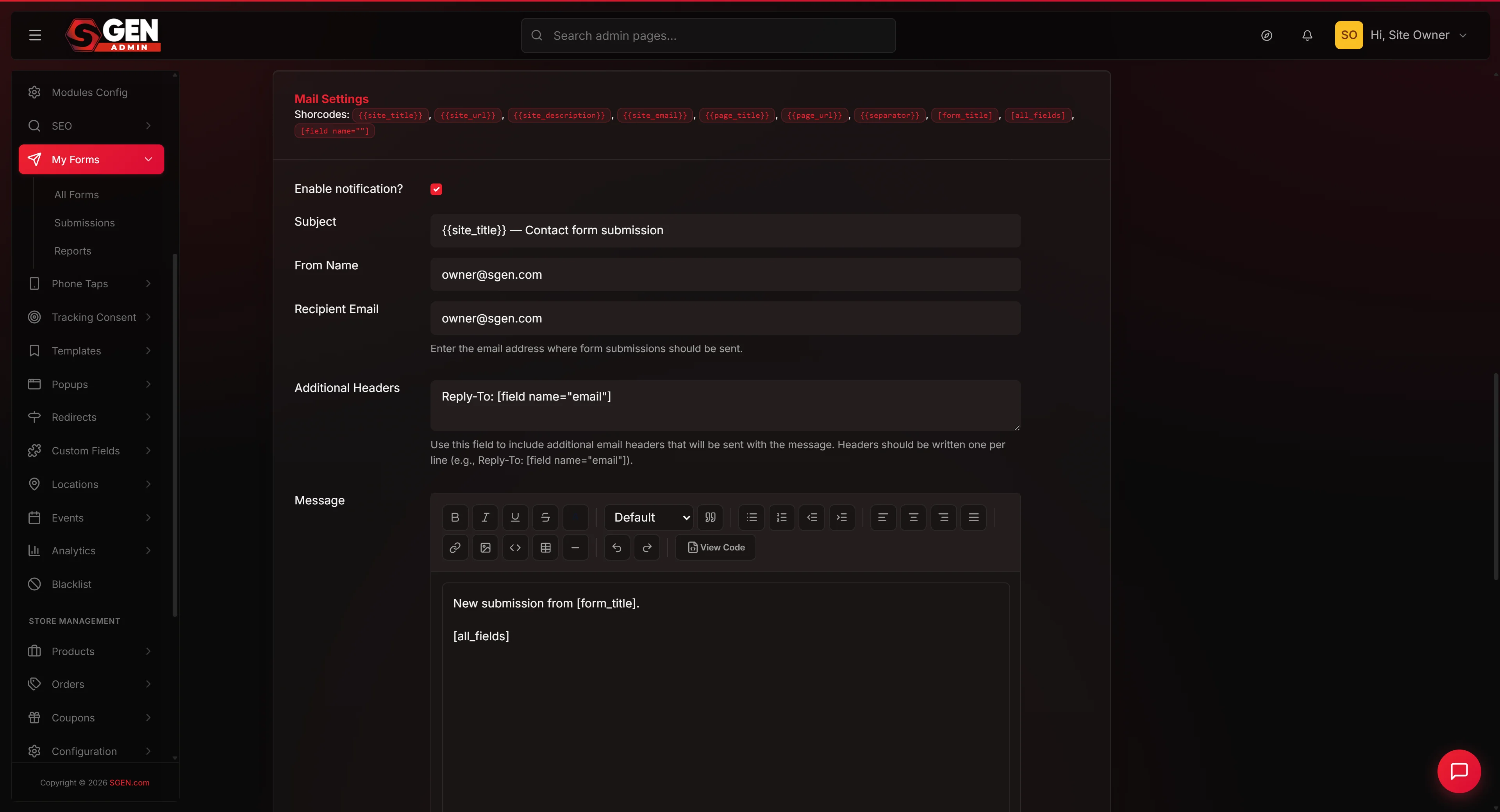This screenshot has width=1500, height=812.
Task: Edit the Subject input field
Action: pos(725,230)
